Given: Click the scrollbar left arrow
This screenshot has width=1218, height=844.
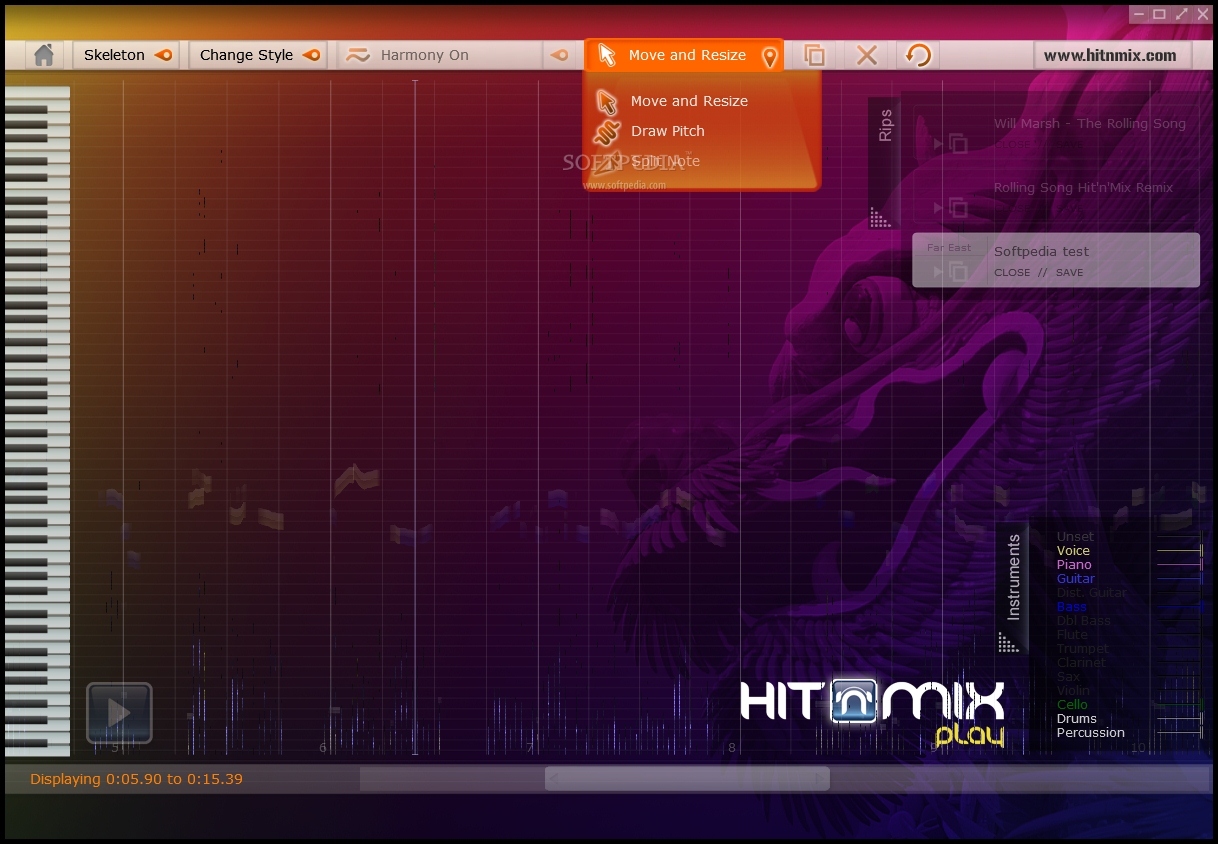Looking at the screenshot, I should click(x=553, y=779).
